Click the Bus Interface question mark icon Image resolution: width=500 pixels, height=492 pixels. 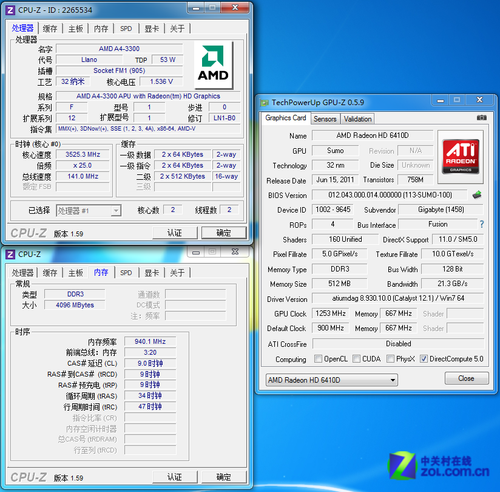pos(482,224)
